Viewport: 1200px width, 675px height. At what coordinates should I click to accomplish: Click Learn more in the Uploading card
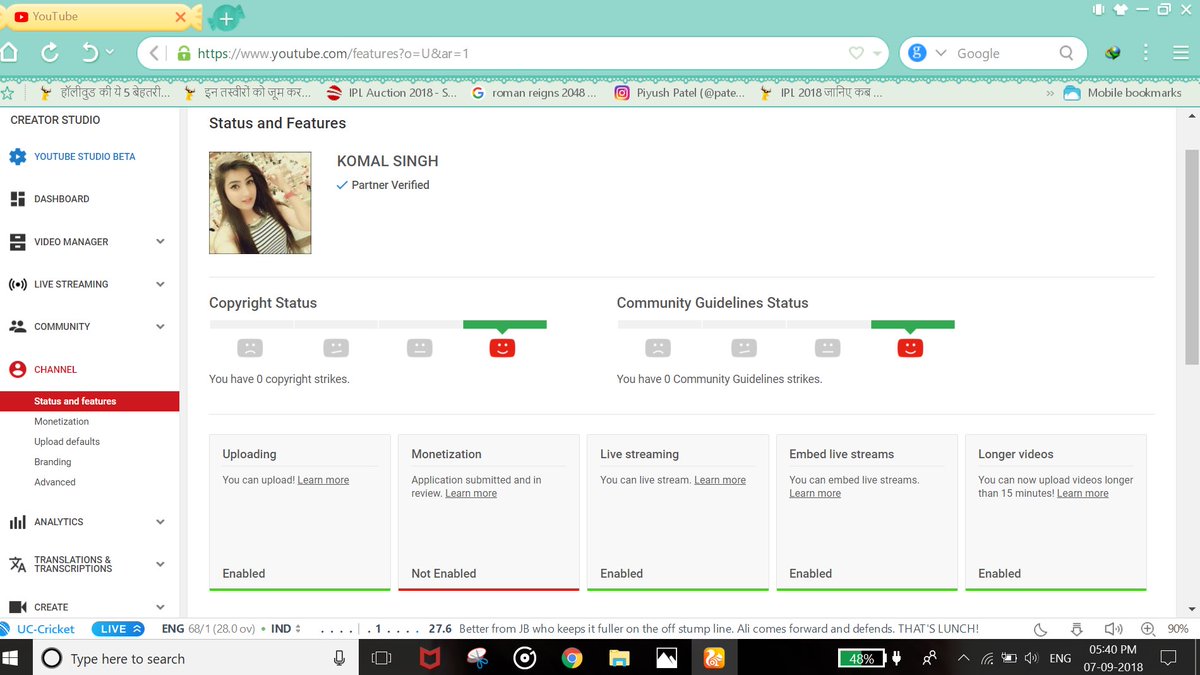(323, 480)
